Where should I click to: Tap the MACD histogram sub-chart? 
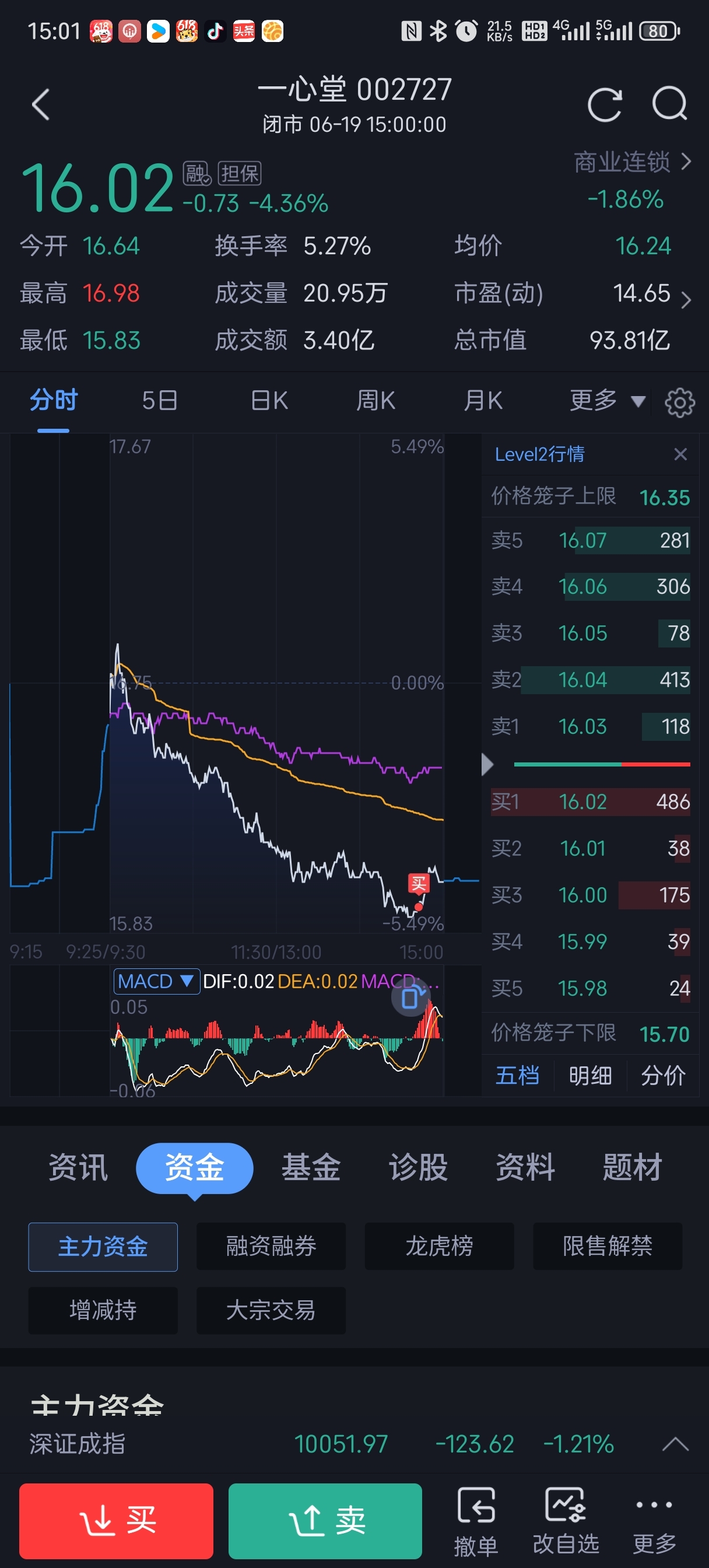277,1047
